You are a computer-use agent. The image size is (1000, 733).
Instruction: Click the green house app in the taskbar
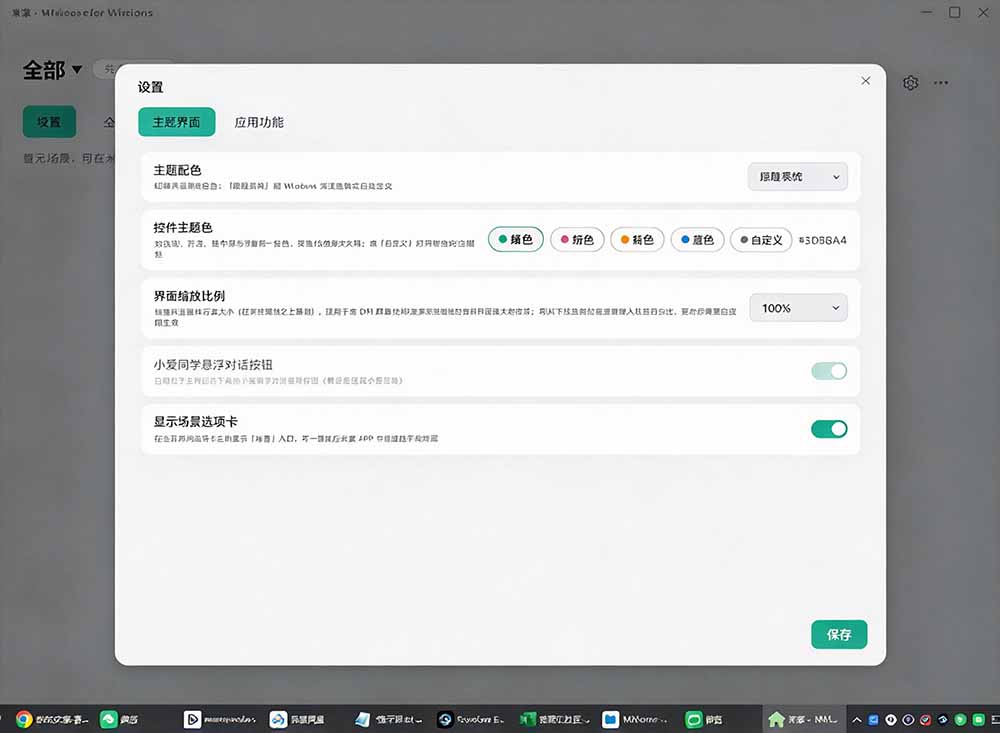coord(804,720)
